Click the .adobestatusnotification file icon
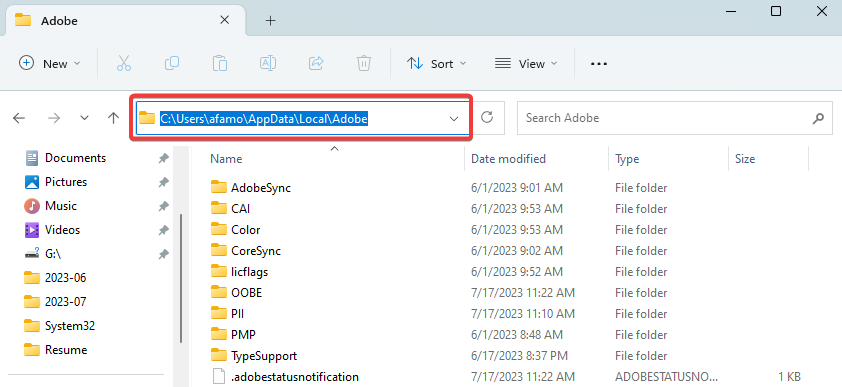Screen dimensions: 842x387 coord(219,376)
